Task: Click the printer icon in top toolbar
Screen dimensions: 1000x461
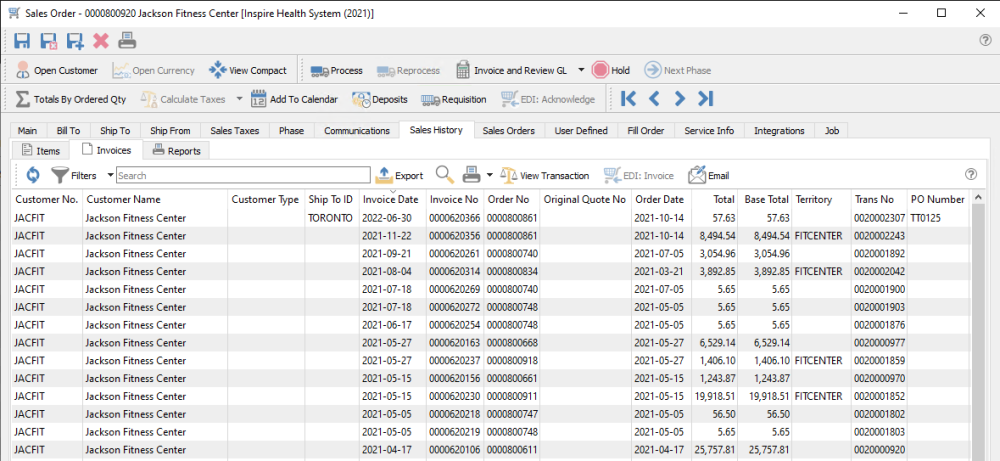Action: (x=127, y=41)
